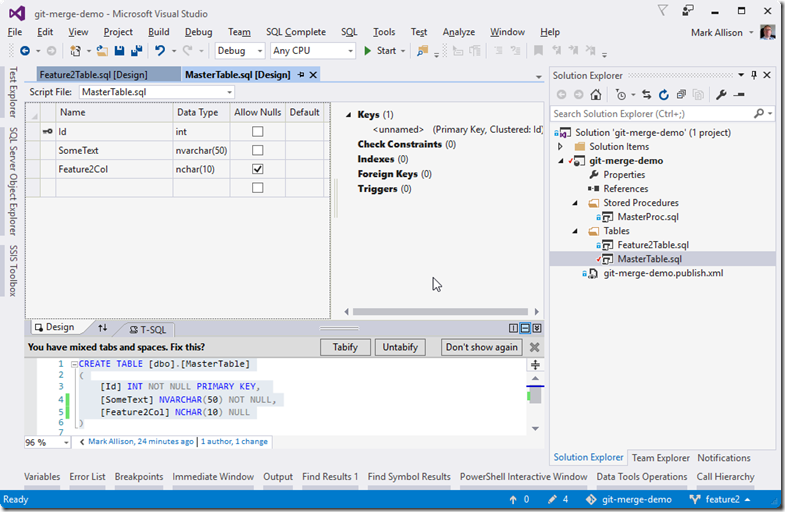
Task: Click the Save All icon
Action: pyautogui.click(x=136, y=51)
